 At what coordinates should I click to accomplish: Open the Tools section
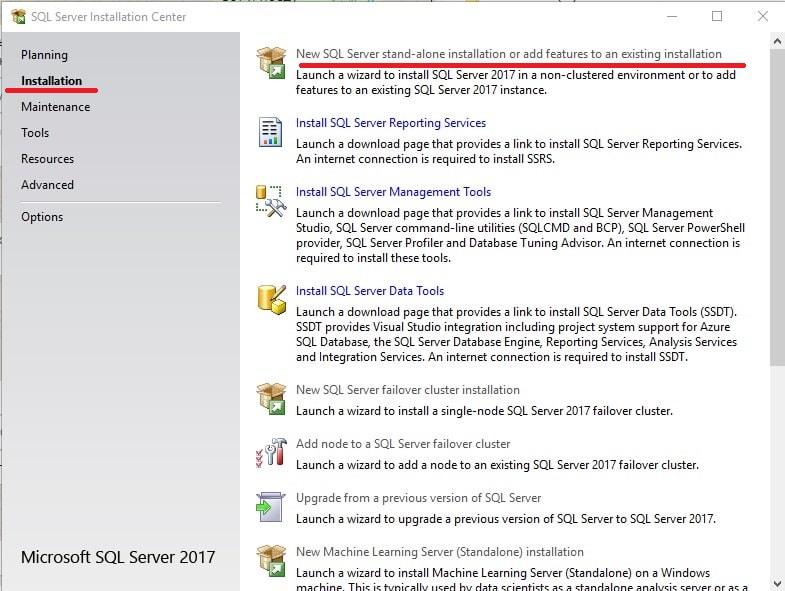click(35, 133)
